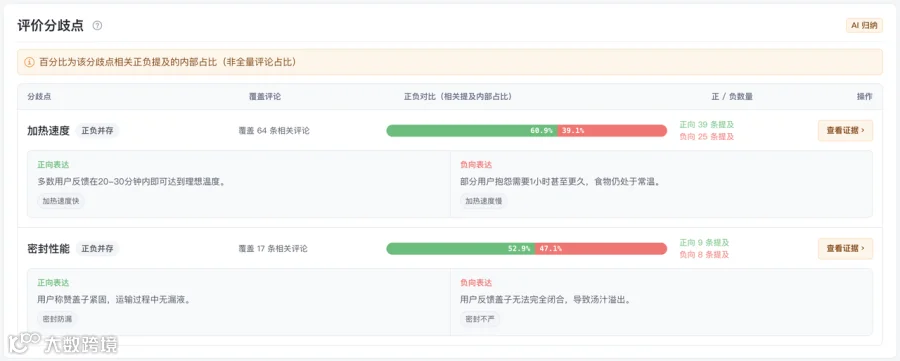Click the 负向 8 条提及 link
Screen dimensions: 900x361
point(704,255)
